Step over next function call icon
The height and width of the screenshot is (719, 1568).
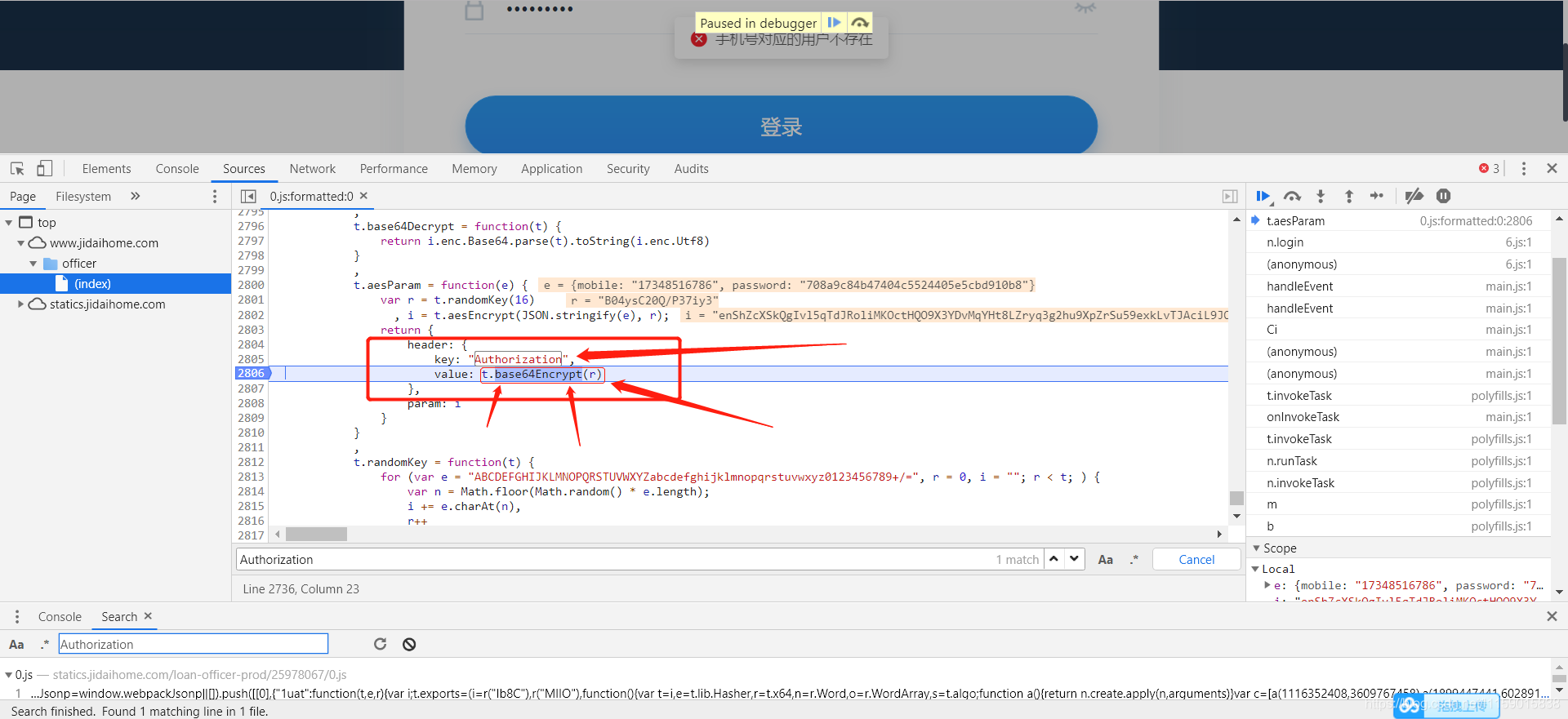pyautogui.click(x=1292, y=196)
